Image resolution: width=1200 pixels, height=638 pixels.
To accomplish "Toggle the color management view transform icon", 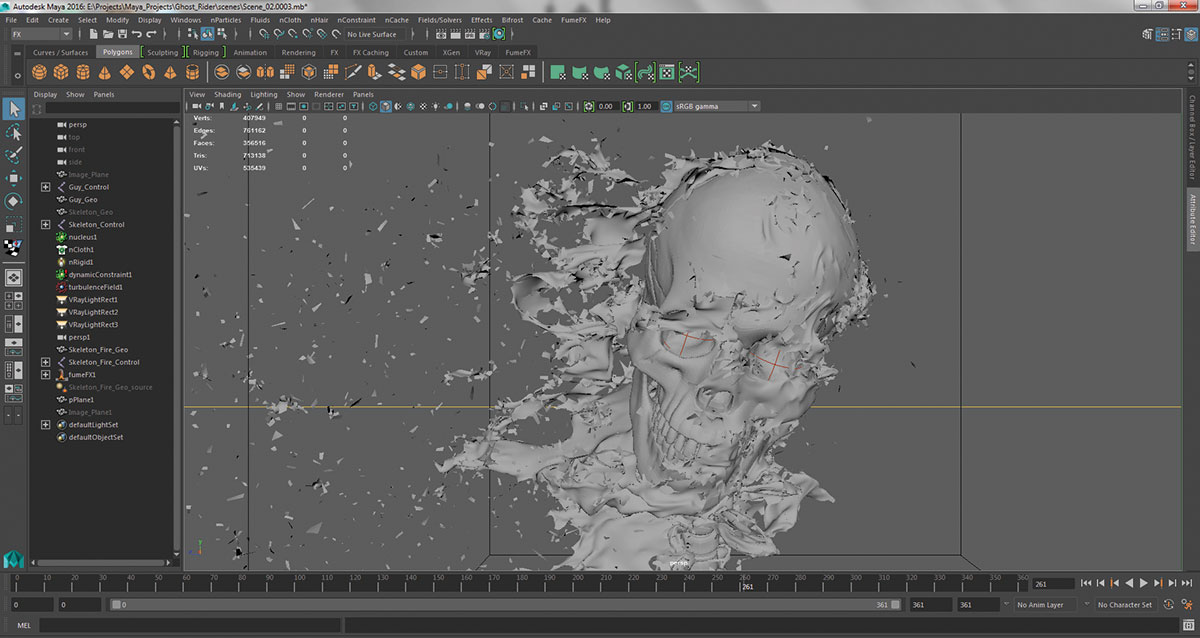I will (666, 106).
